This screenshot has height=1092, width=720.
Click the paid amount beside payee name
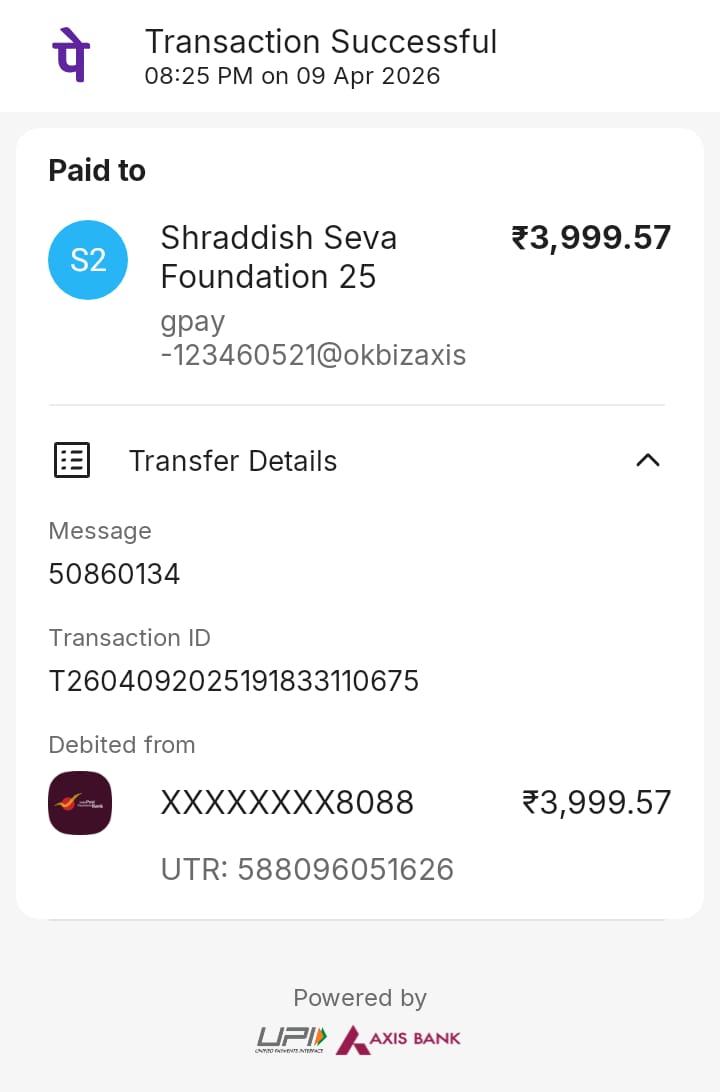(x=591, y=238)
